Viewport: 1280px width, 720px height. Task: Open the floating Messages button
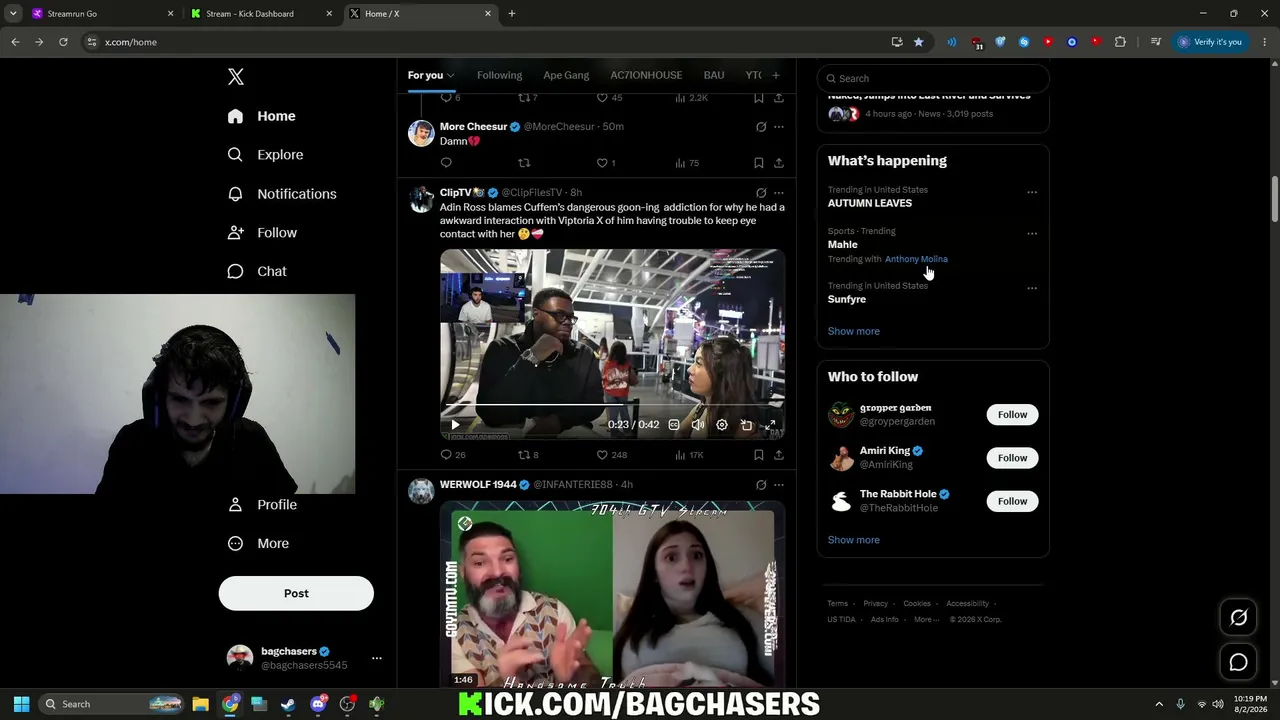(1238, 662)
